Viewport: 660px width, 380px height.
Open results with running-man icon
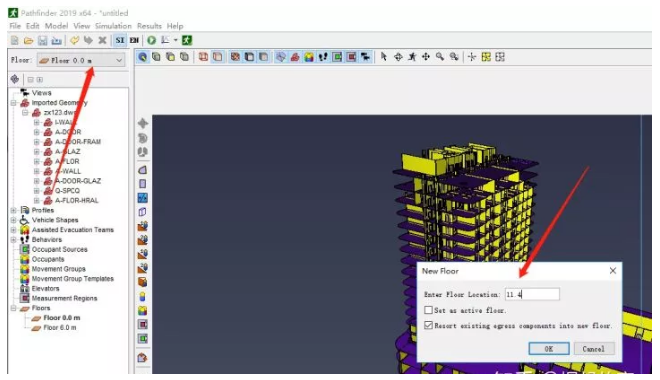(x=187, y=40)
